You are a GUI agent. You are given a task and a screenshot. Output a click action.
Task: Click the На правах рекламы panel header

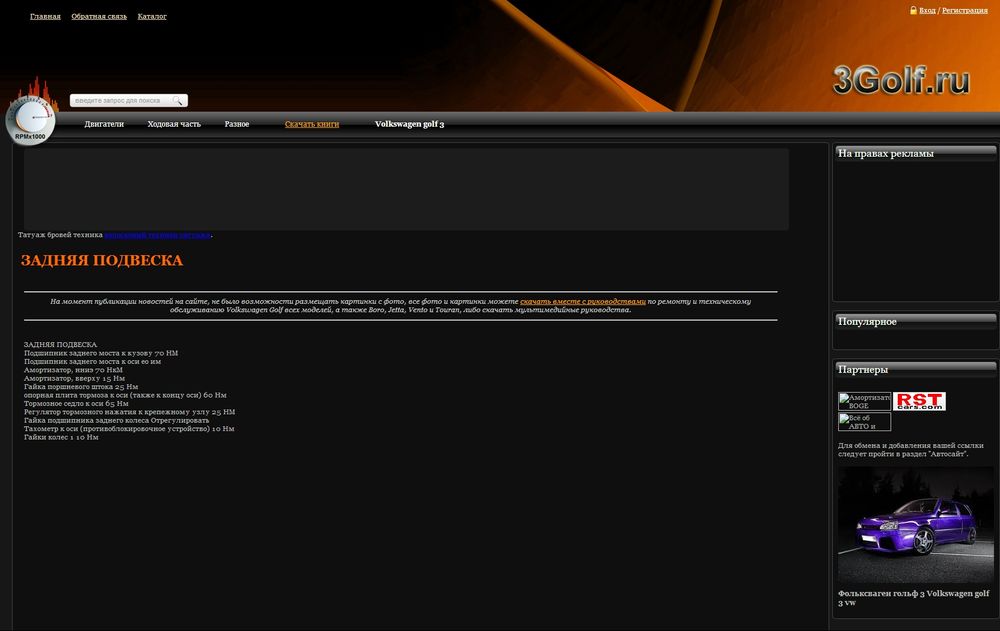[915, 153]
